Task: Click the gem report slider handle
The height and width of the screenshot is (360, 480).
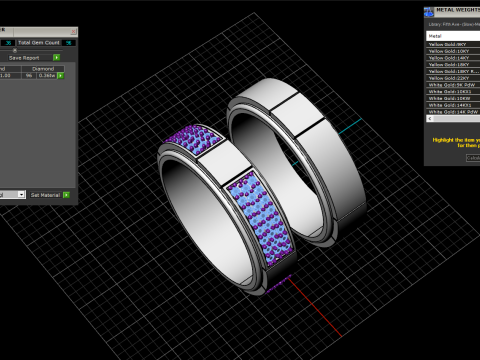Action: [x=15, y=50]
